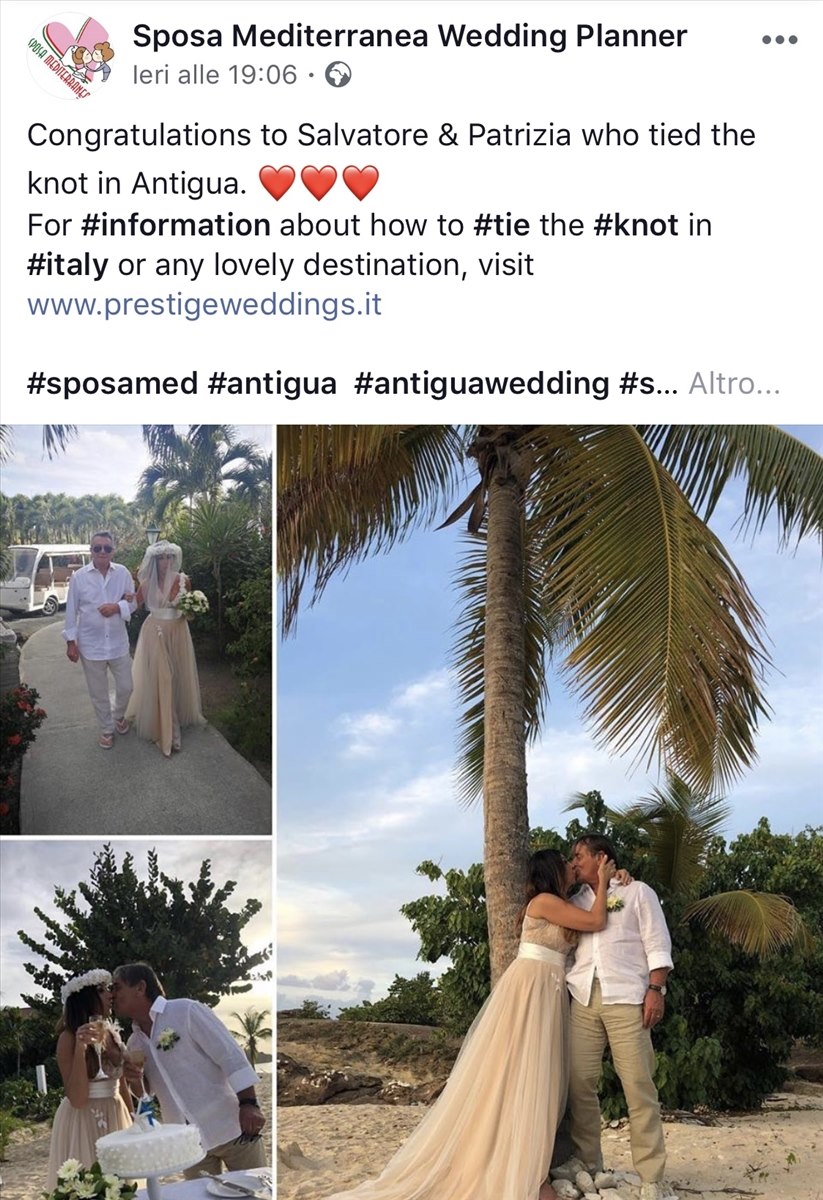Open the #antigua hashtag
The image size is (823, 1200).
[273, 384]
